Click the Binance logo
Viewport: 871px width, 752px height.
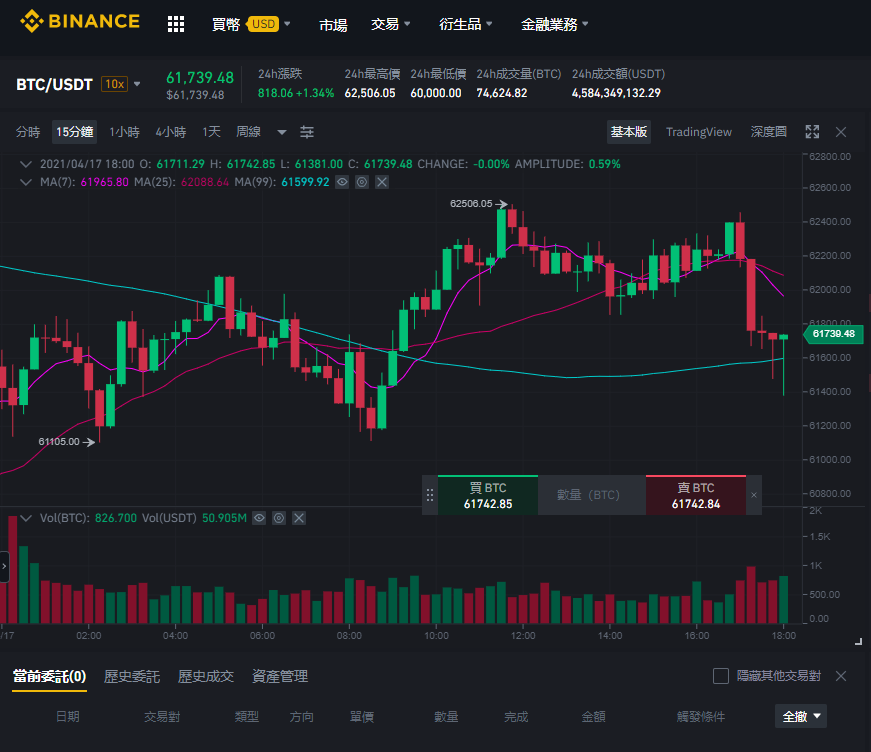79,22
